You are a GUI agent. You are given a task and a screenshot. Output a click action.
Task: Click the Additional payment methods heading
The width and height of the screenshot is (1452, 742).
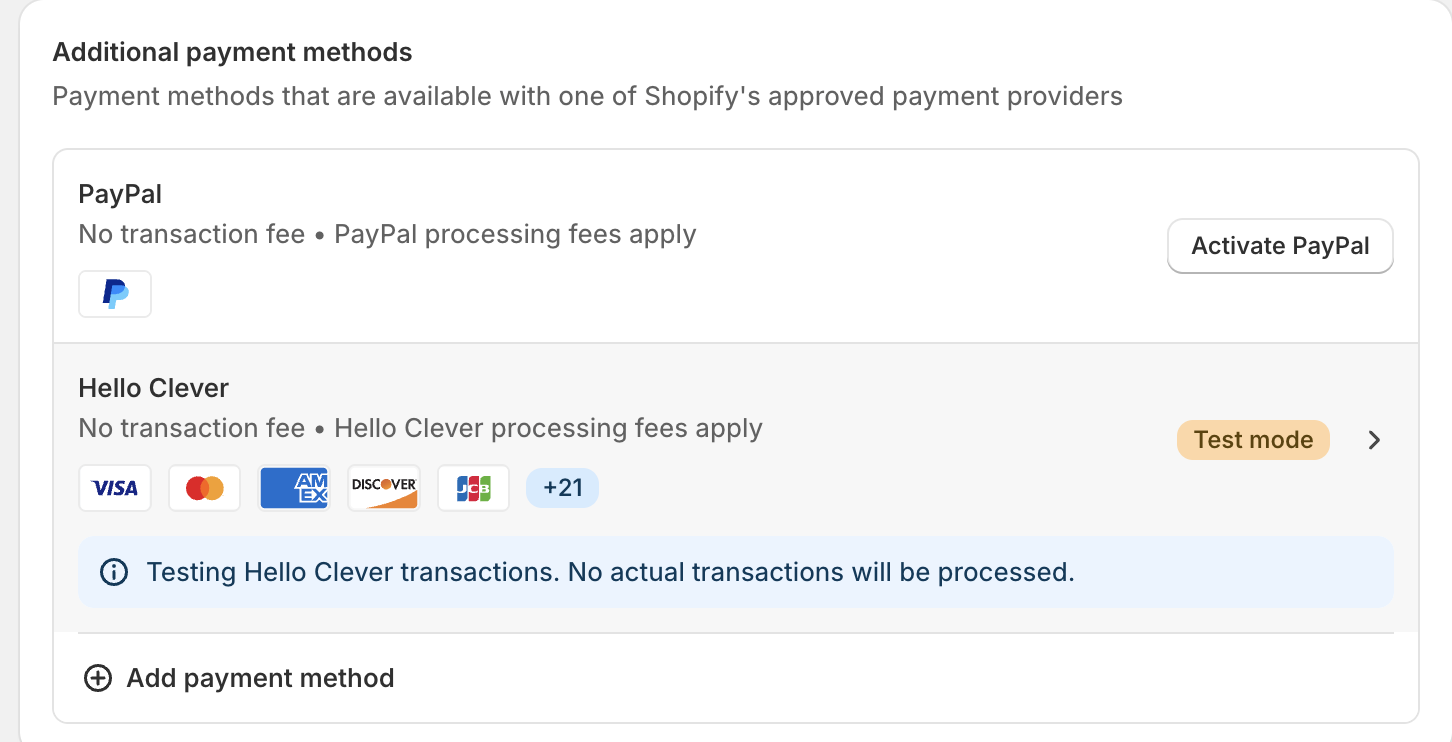[x=232, y=52]
